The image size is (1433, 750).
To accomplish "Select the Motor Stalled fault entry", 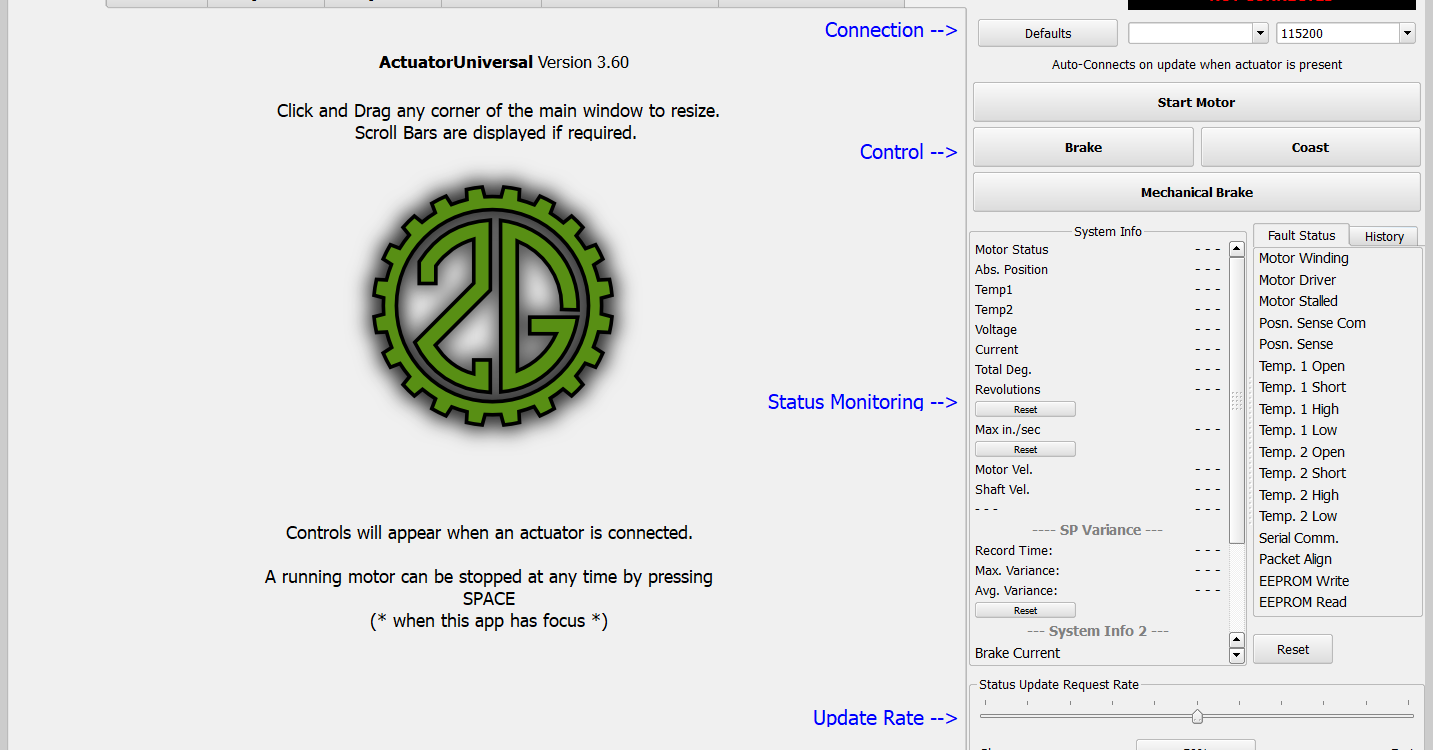I will pos(1298,301).
